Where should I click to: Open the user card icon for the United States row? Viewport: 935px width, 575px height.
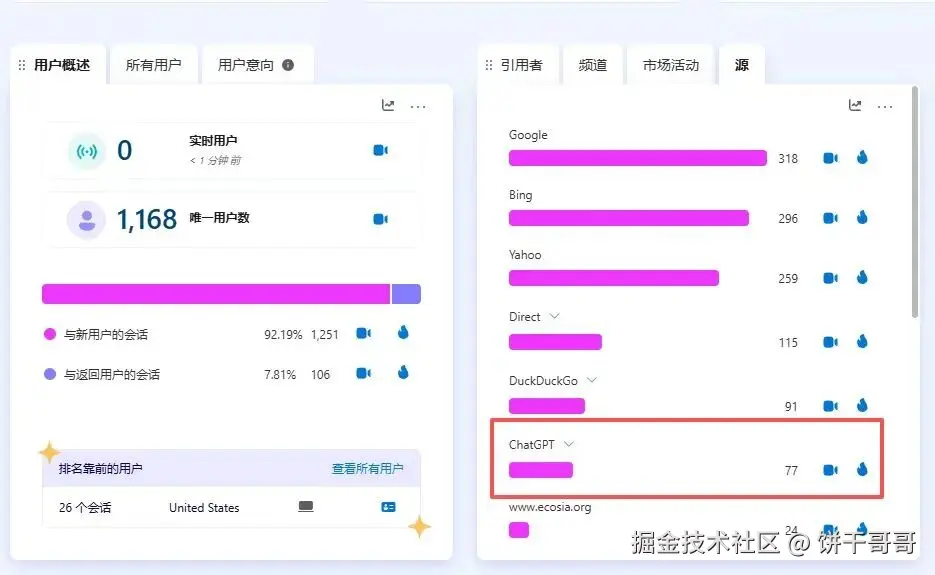coord(388,506)
